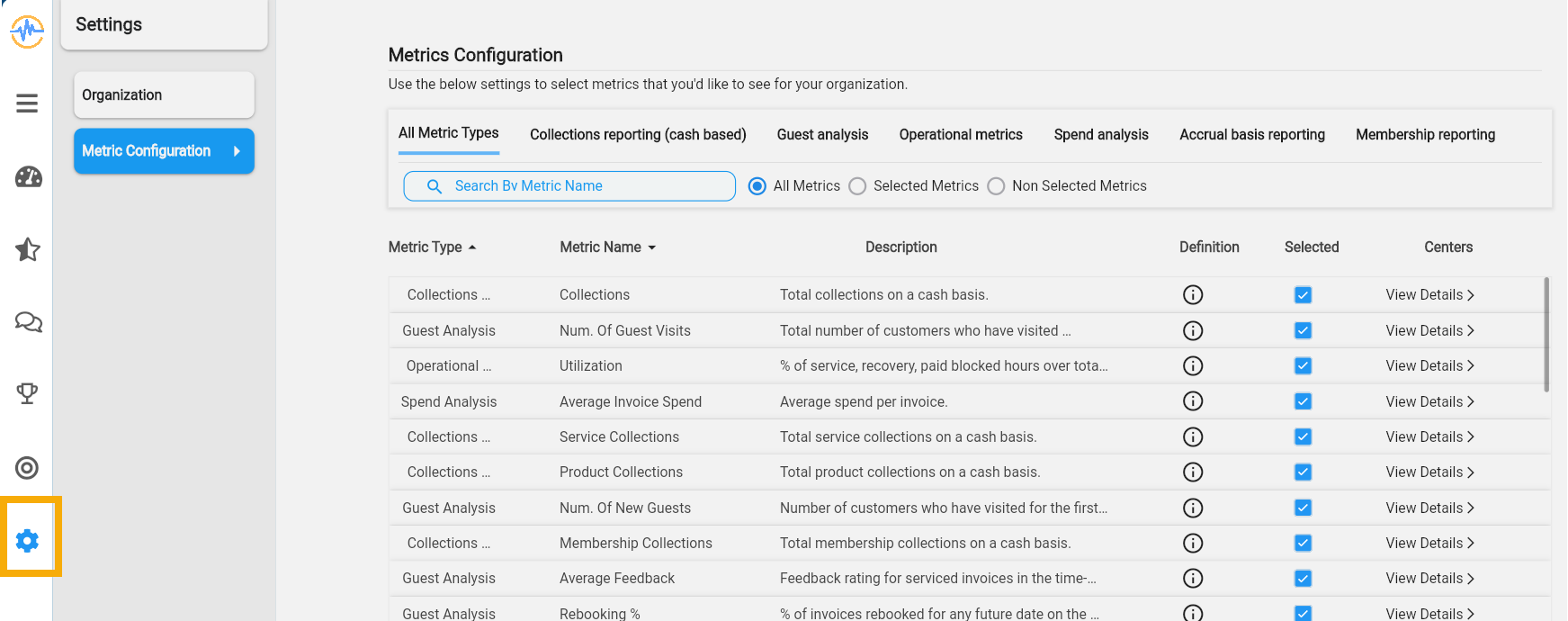Click the "Total collections on a cash basis." description

click(x=884, y=295)
